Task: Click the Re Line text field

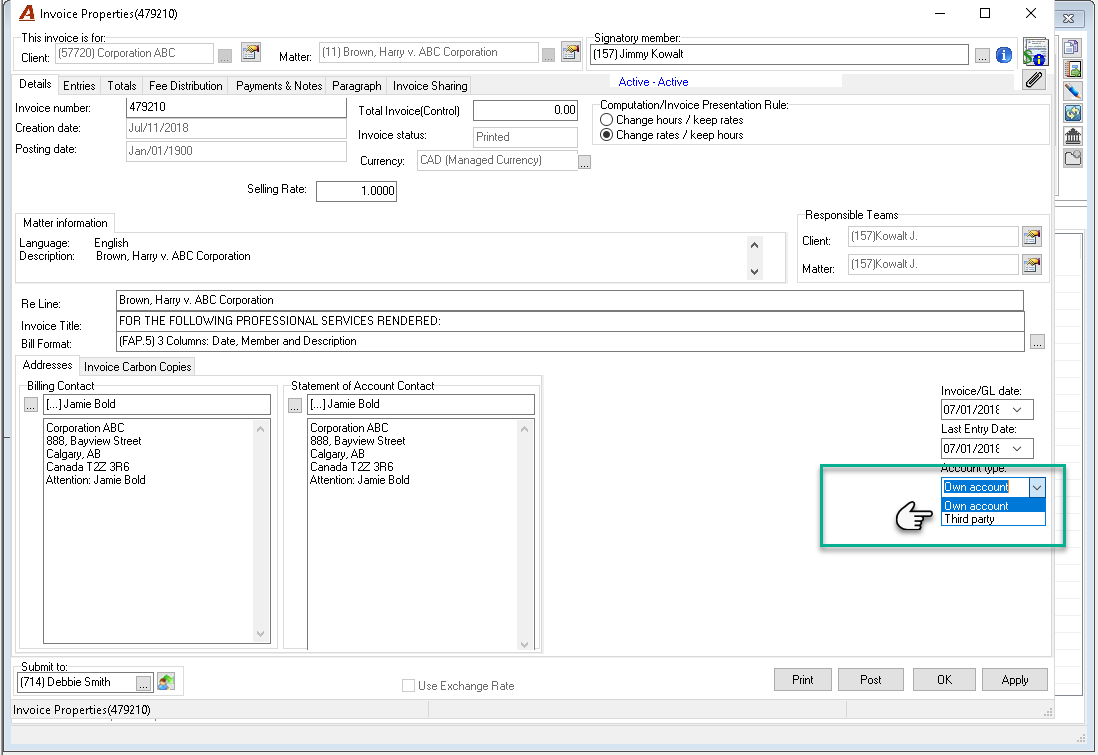Action: (569, 300)
